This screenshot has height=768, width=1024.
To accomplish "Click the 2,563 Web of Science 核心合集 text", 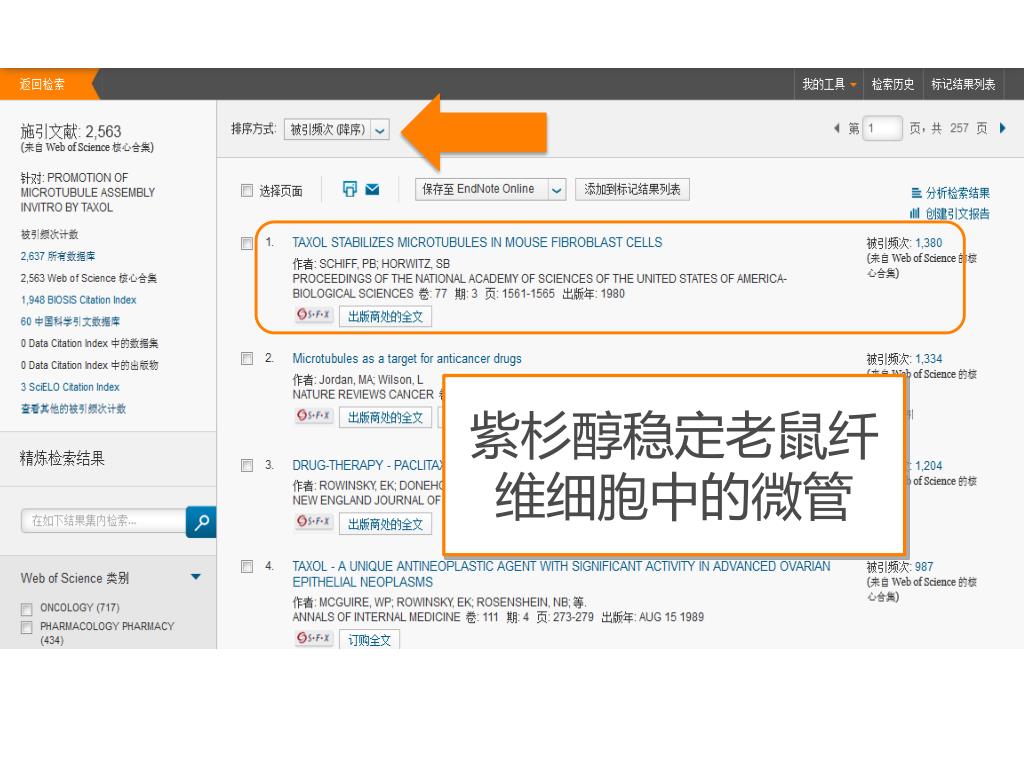I will coord(89,278).
